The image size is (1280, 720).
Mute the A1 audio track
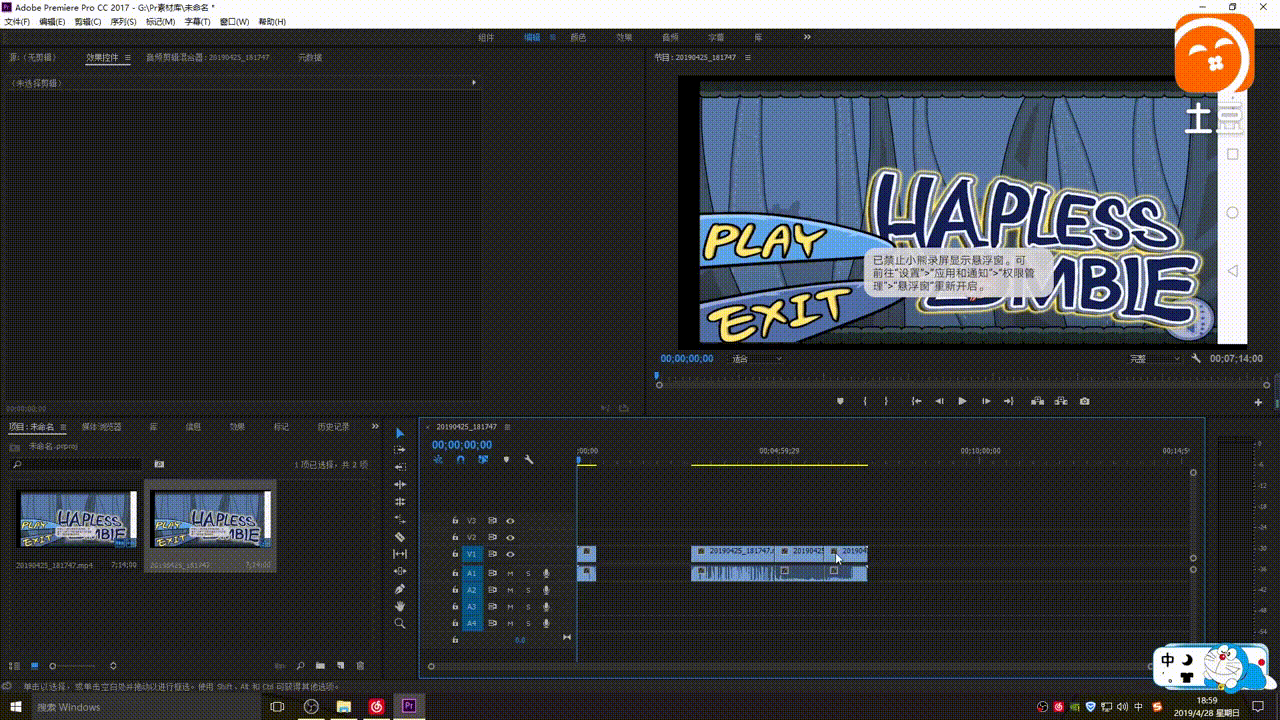coord(510,573)
